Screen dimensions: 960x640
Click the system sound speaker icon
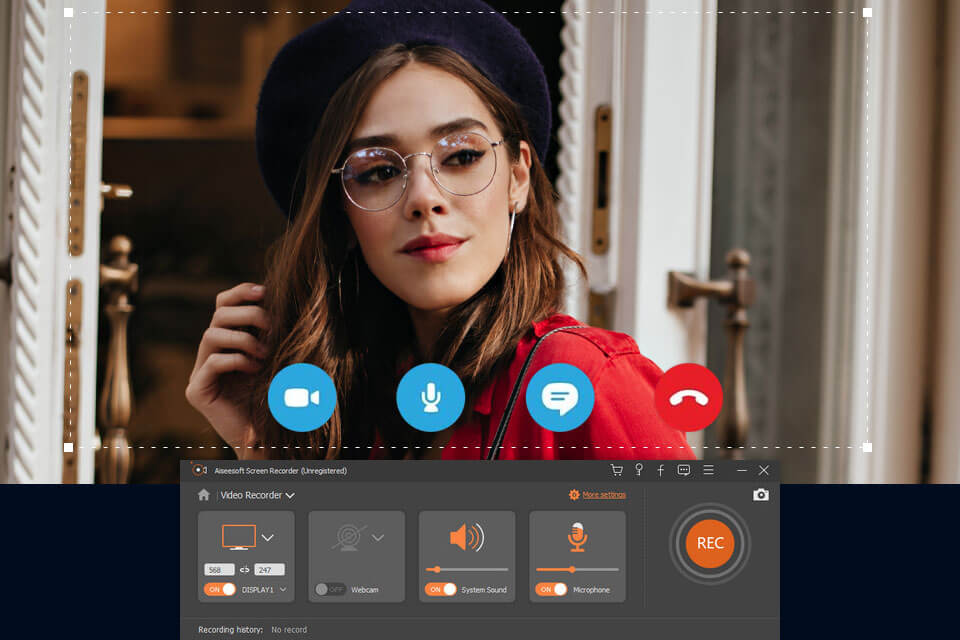467,537
